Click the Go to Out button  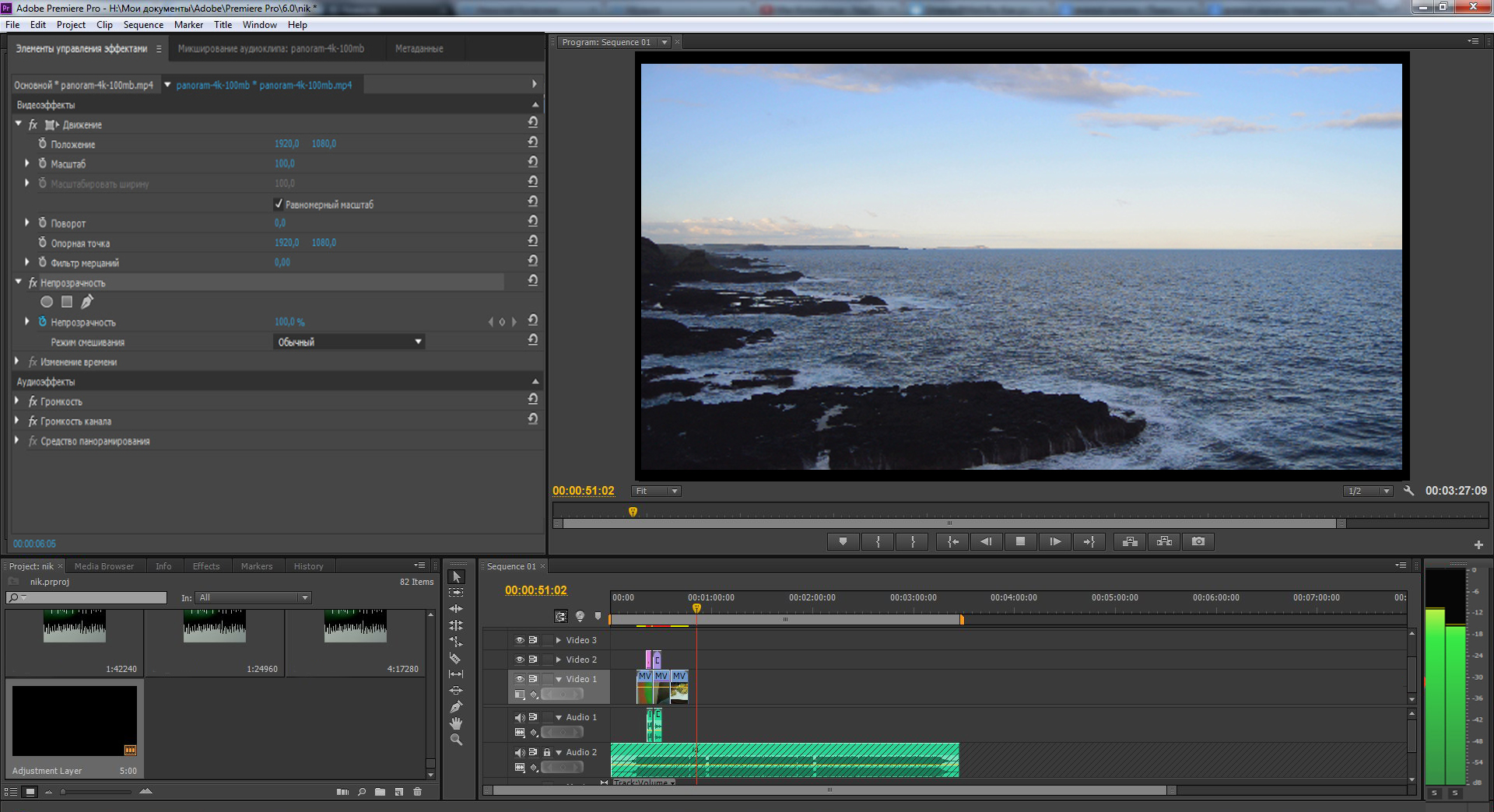coord(1089,541)
